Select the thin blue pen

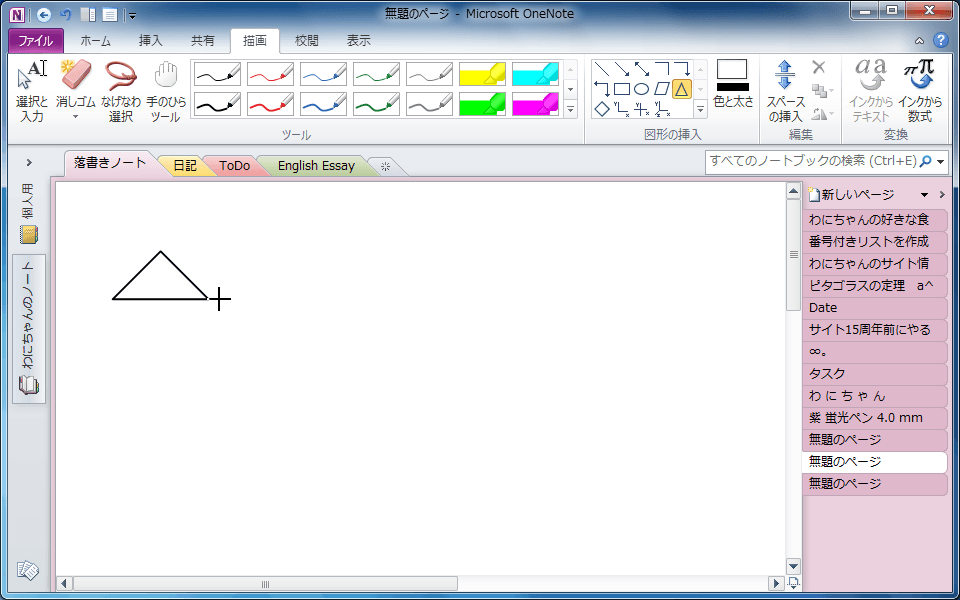[323, 74]
